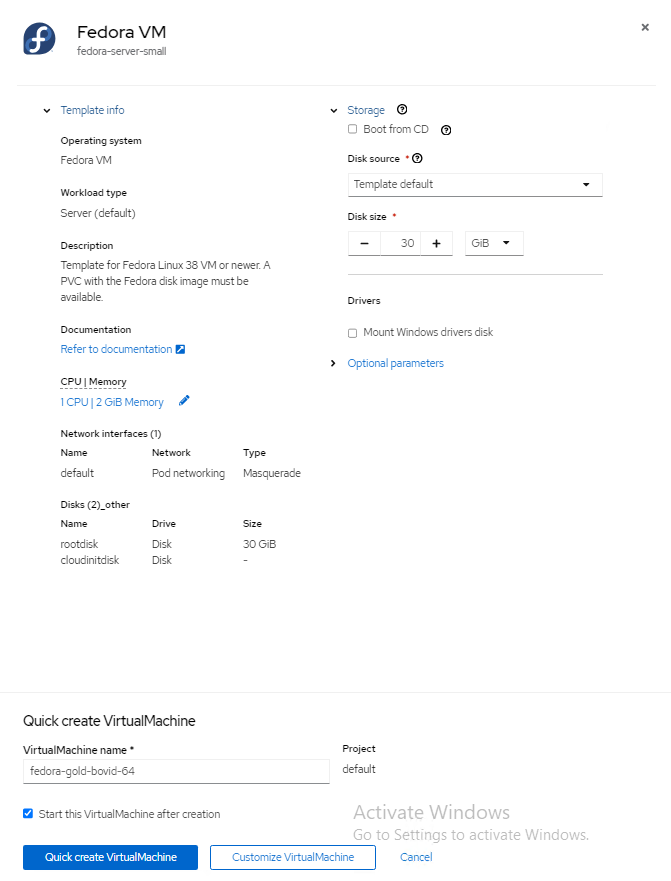Click the VirtualMachine name input field

click(x=176, y=771)
